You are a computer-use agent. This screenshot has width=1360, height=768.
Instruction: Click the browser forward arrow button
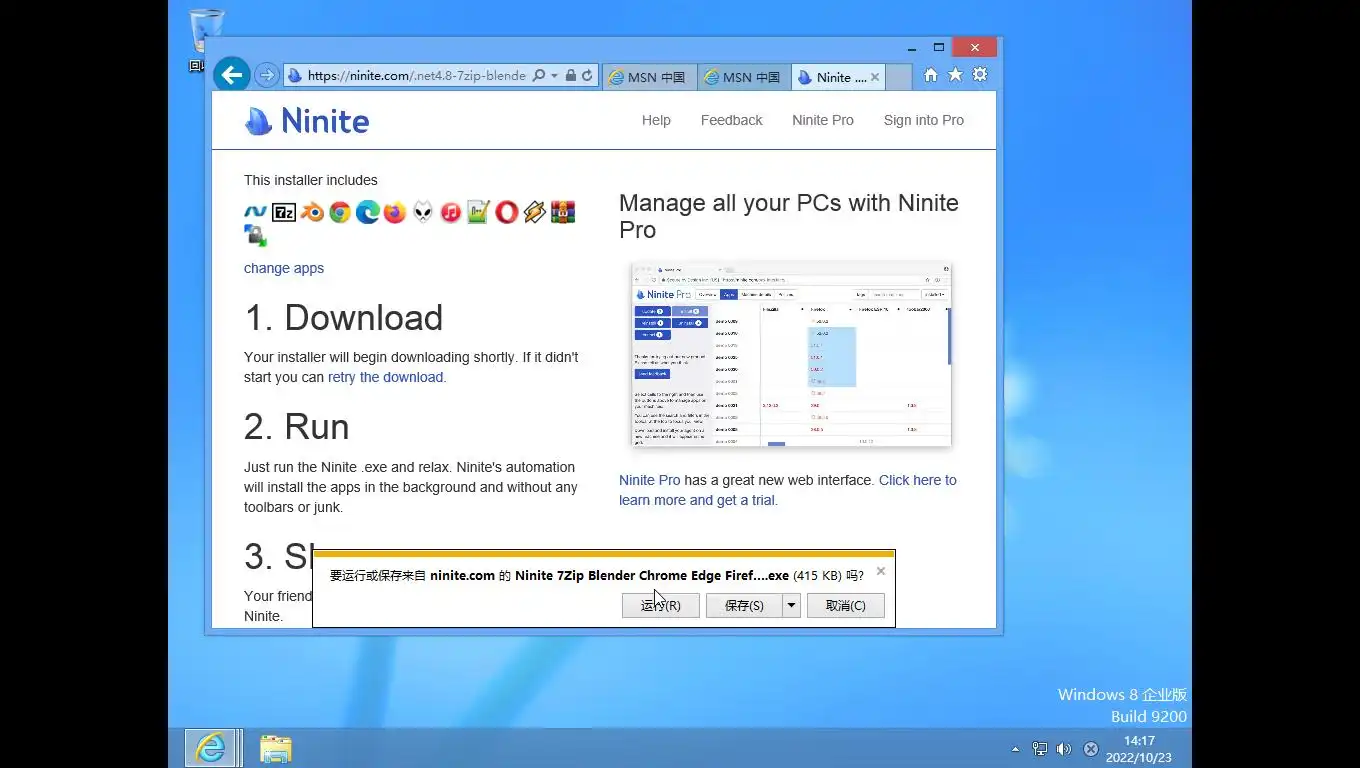coord(266,75)
